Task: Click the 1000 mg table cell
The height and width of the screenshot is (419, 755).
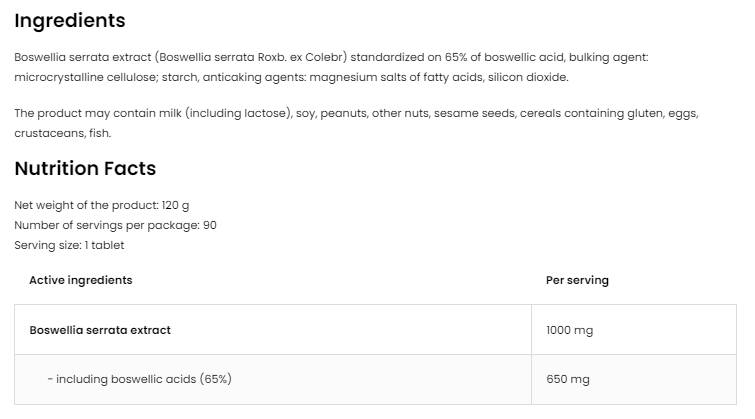Action: [570, 330]
